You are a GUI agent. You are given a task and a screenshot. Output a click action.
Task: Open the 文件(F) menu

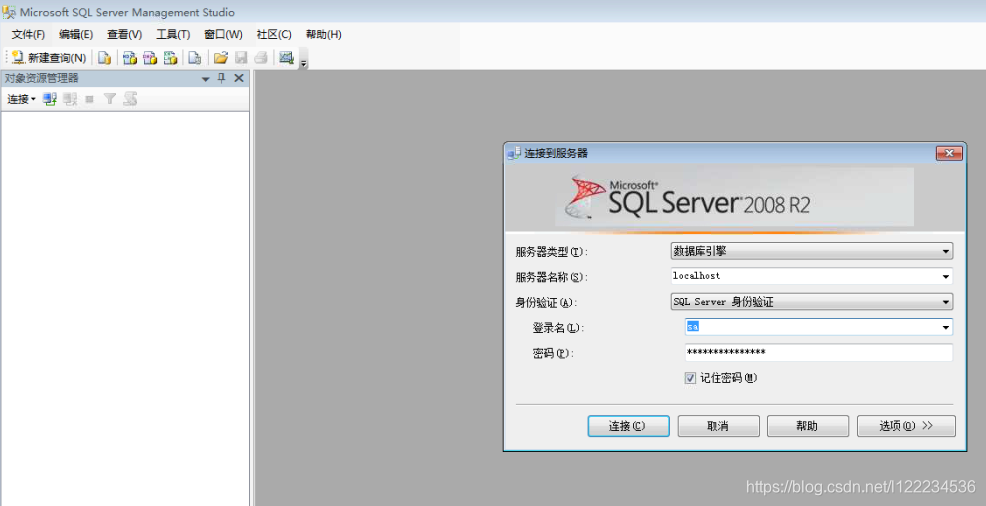pos(28,35)
